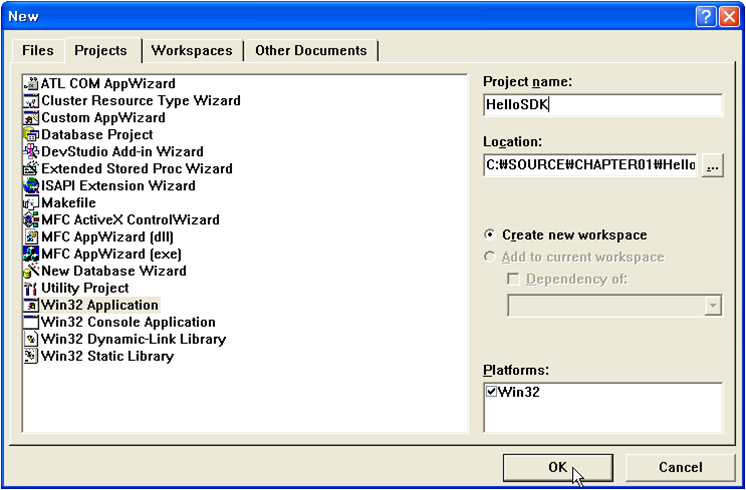Choose Win32 Dynamic-Link Library entry text
This screenshot has height=490, width=746.
point(133,339)
